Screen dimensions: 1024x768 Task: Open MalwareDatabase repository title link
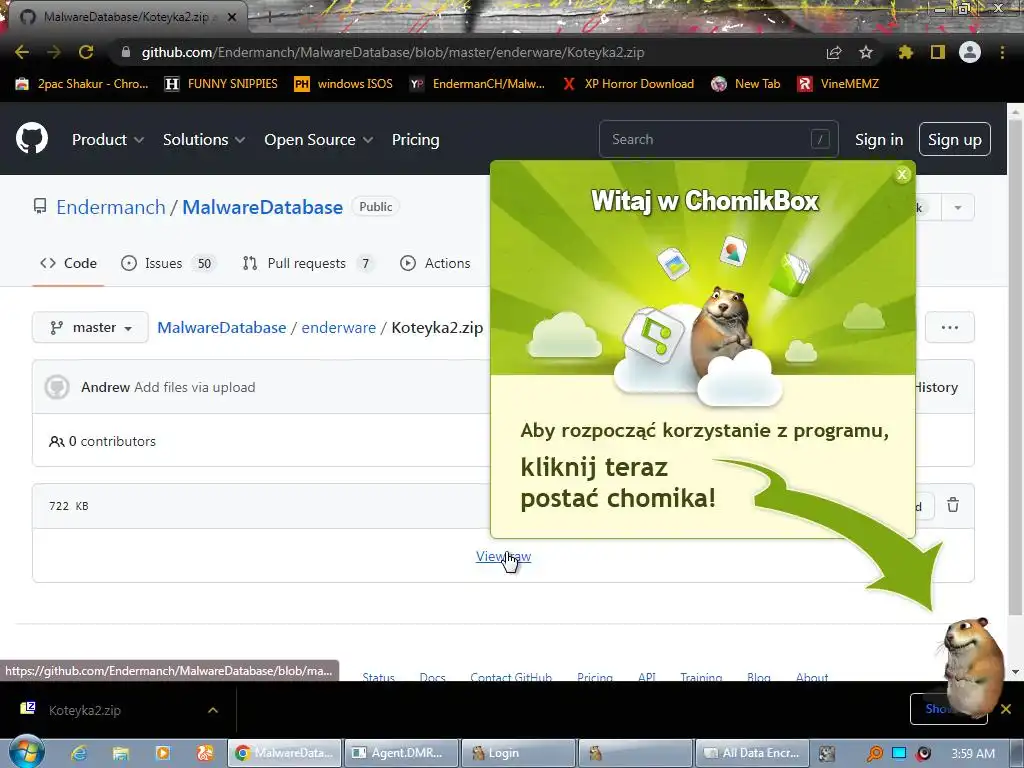coord(263,207)
